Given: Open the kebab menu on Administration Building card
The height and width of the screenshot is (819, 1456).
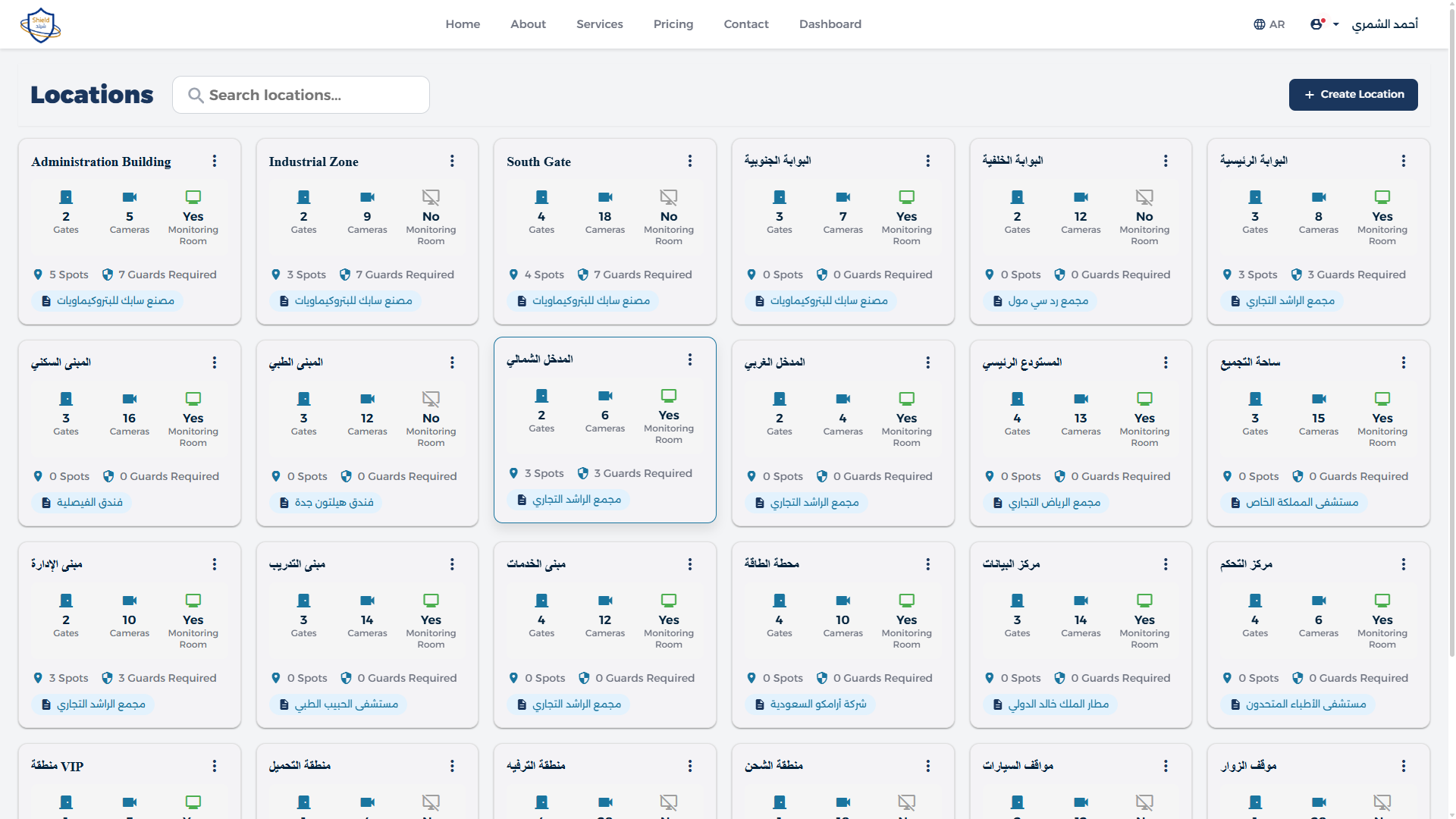Looking at the screenshot, I should [215, 161].
